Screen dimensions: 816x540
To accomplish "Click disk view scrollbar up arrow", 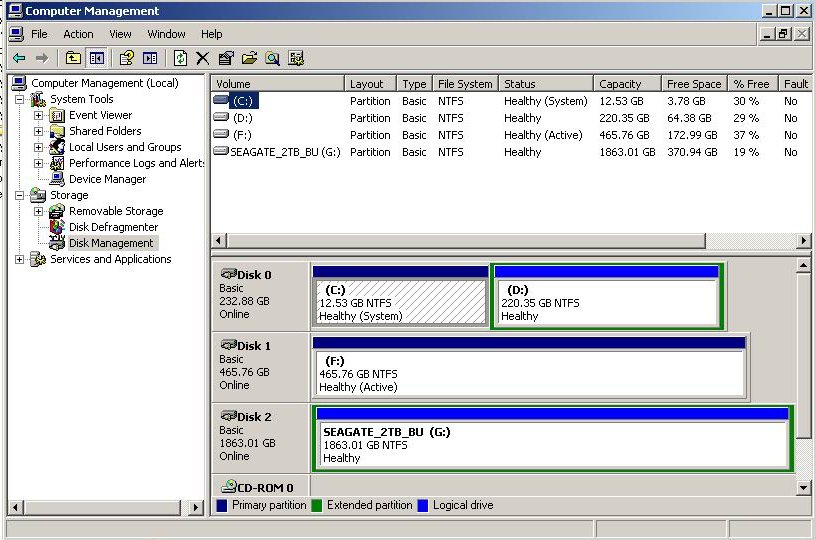I will coord(804,266).
